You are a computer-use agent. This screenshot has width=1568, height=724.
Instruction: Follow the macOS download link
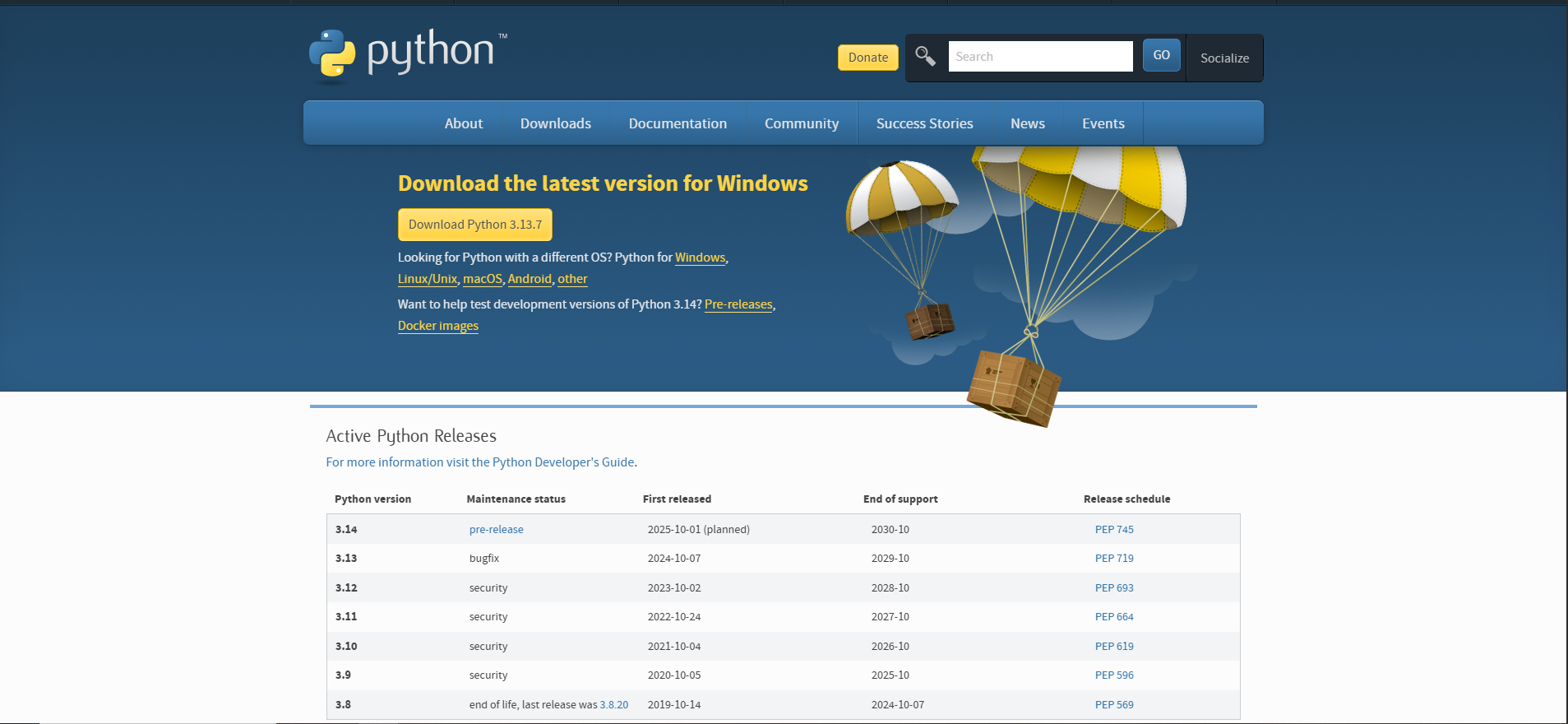(x=483, y=279)
